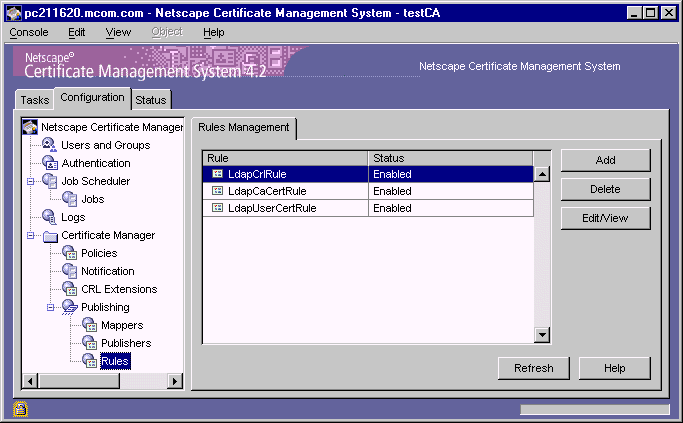Select Publishers in tree
The image size is (683, 423).
pos(126,343)
